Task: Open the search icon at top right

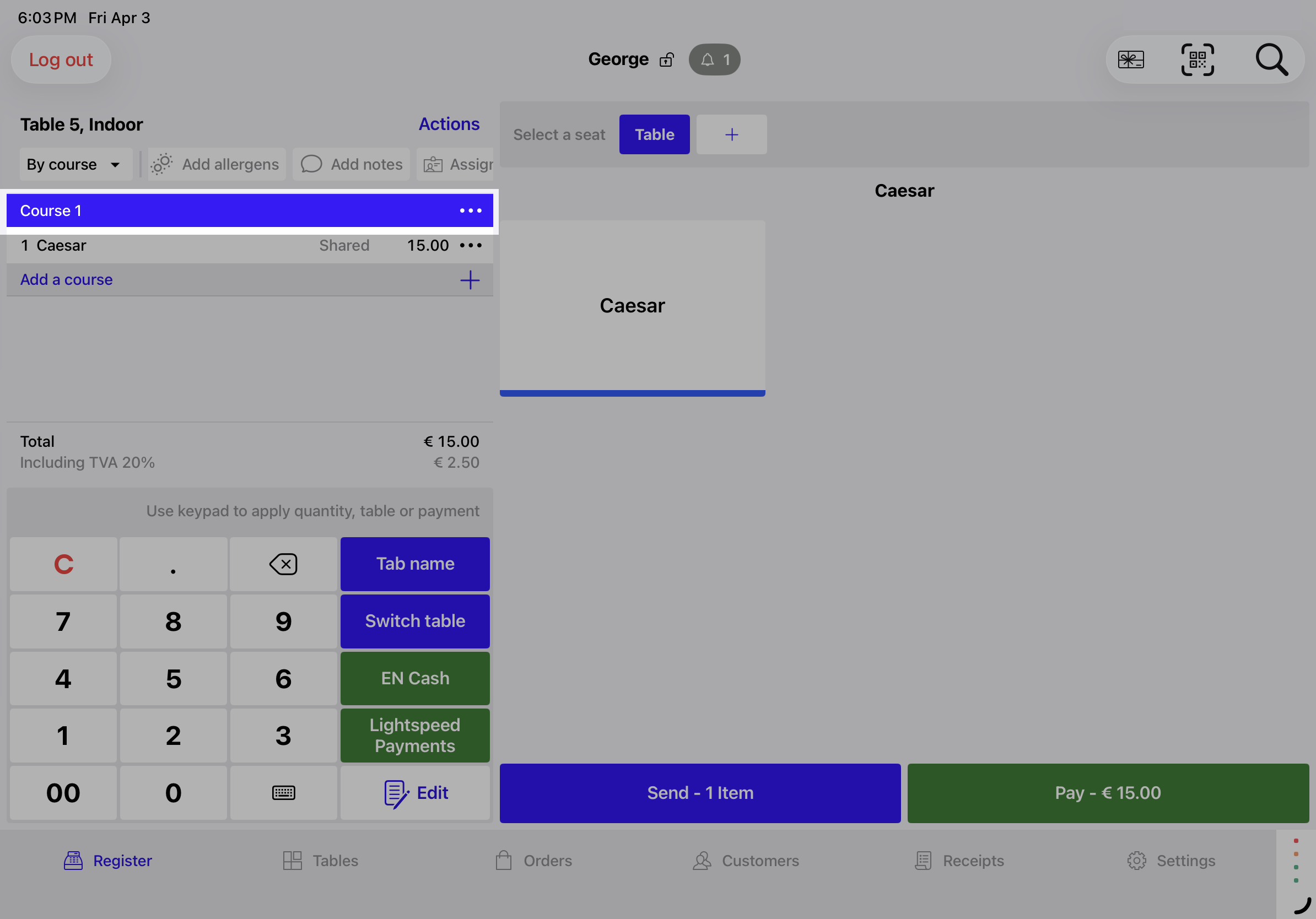Action: coord(1272,60)
